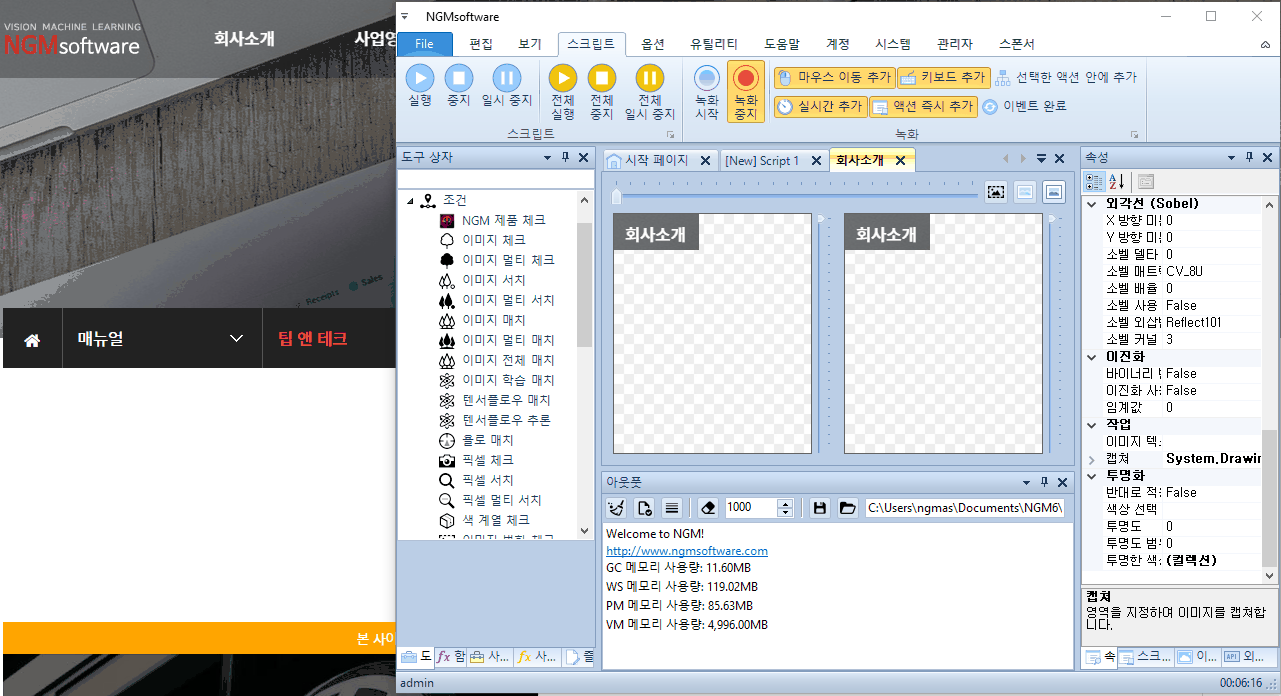Click the alphabetical sort icon in 속성
Viewport: 1281px width, 696px height.
click(1117, 181)
